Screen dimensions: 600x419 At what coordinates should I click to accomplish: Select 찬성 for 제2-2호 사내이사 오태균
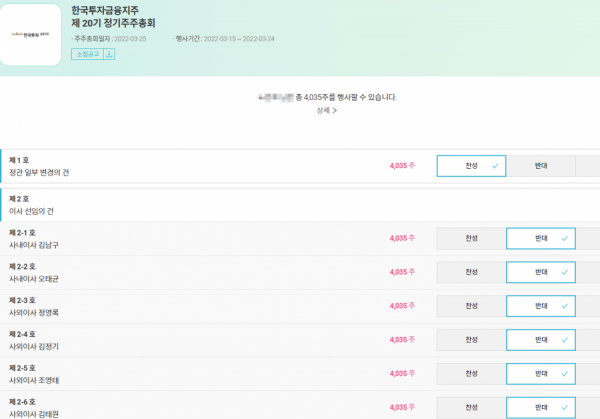[x=471, y=272]
